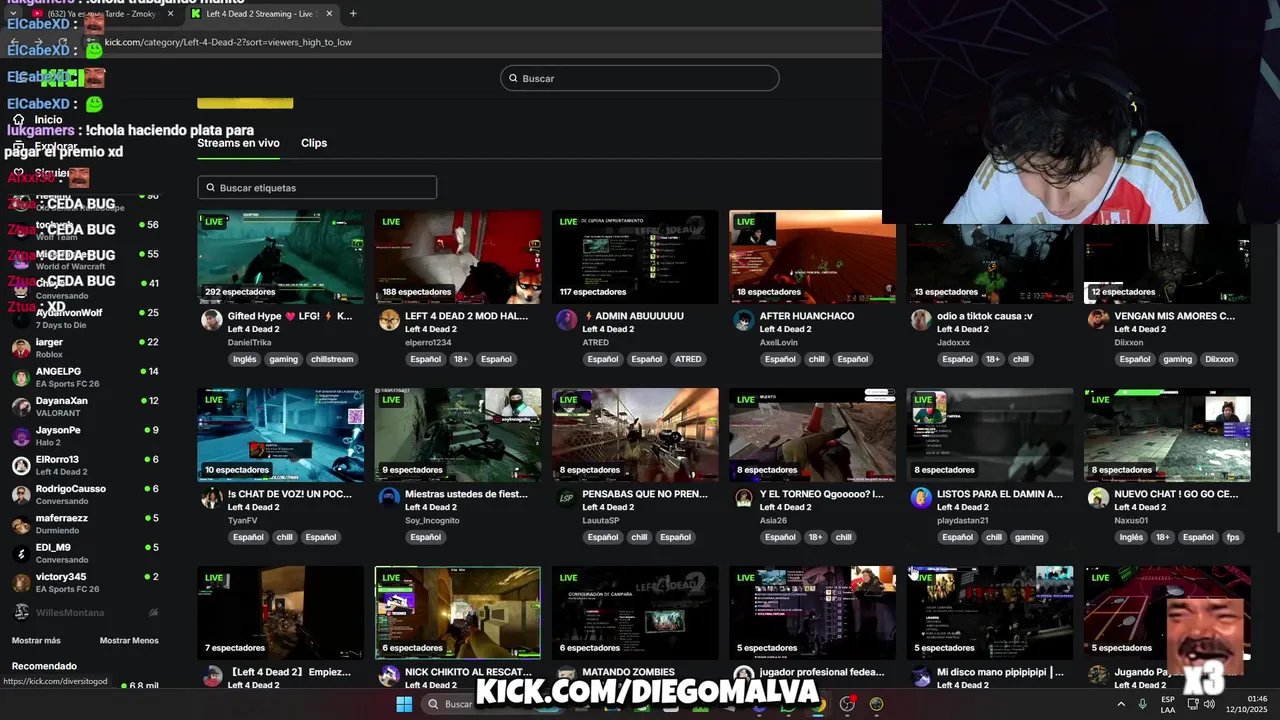The image size is (1280, 720).
Task: Open the '!s CHAT DE VOZ' stream thumbnail
Action: click(281, 435)
